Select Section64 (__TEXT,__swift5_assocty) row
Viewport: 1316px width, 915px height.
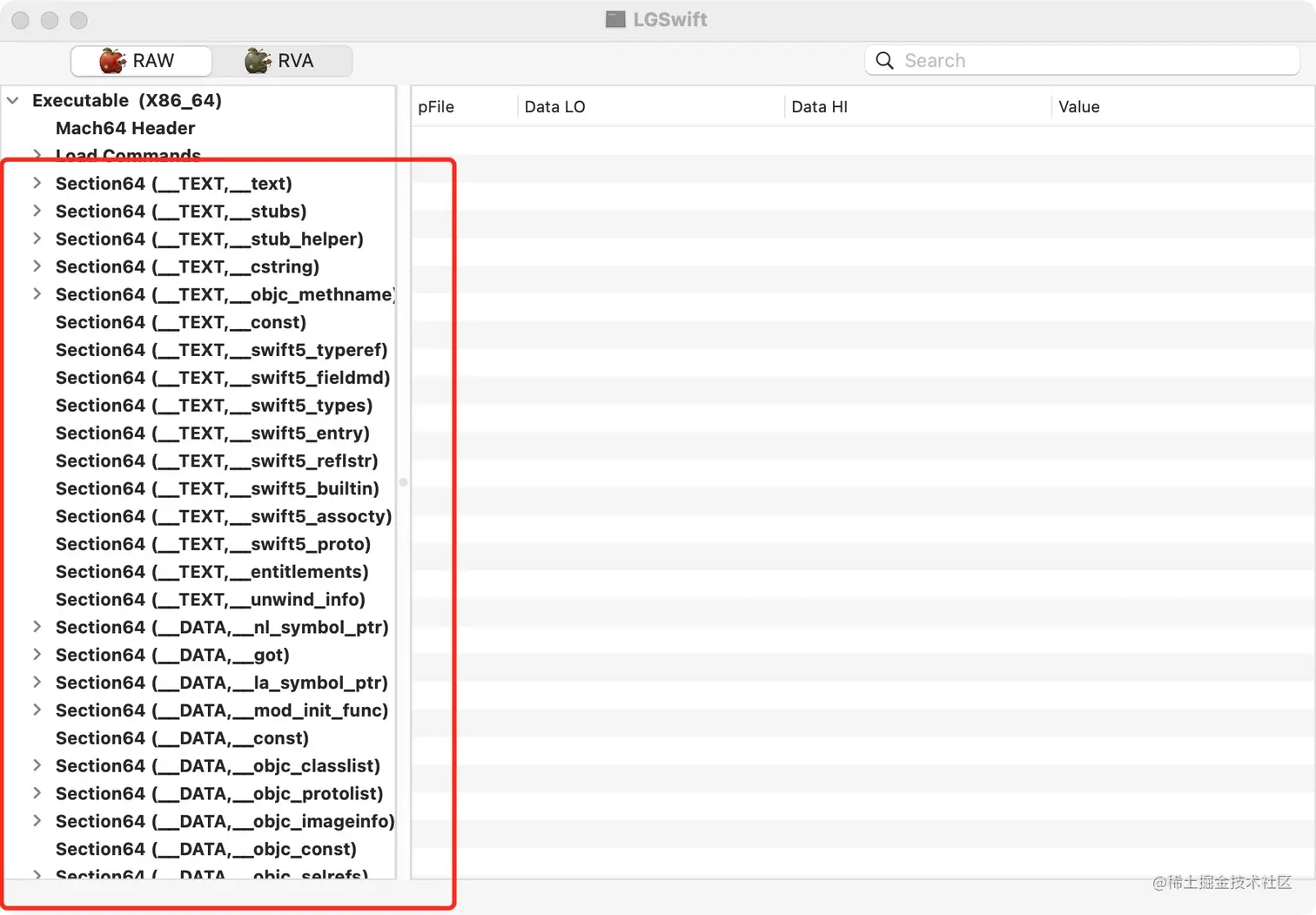(x=199, y=516)
